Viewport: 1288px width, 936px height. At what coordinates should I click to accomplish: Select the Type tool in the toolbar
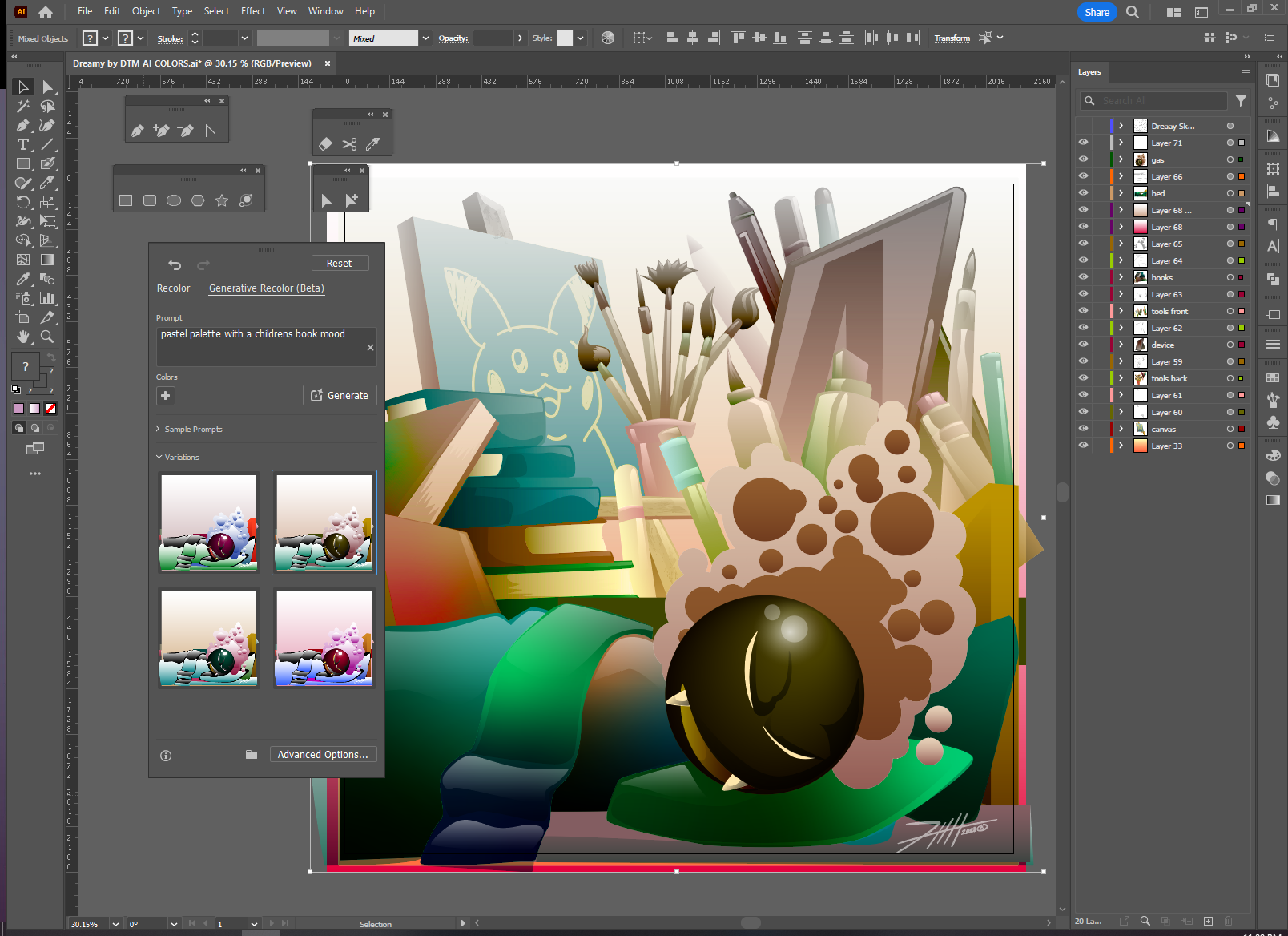[x=23, y=145]
